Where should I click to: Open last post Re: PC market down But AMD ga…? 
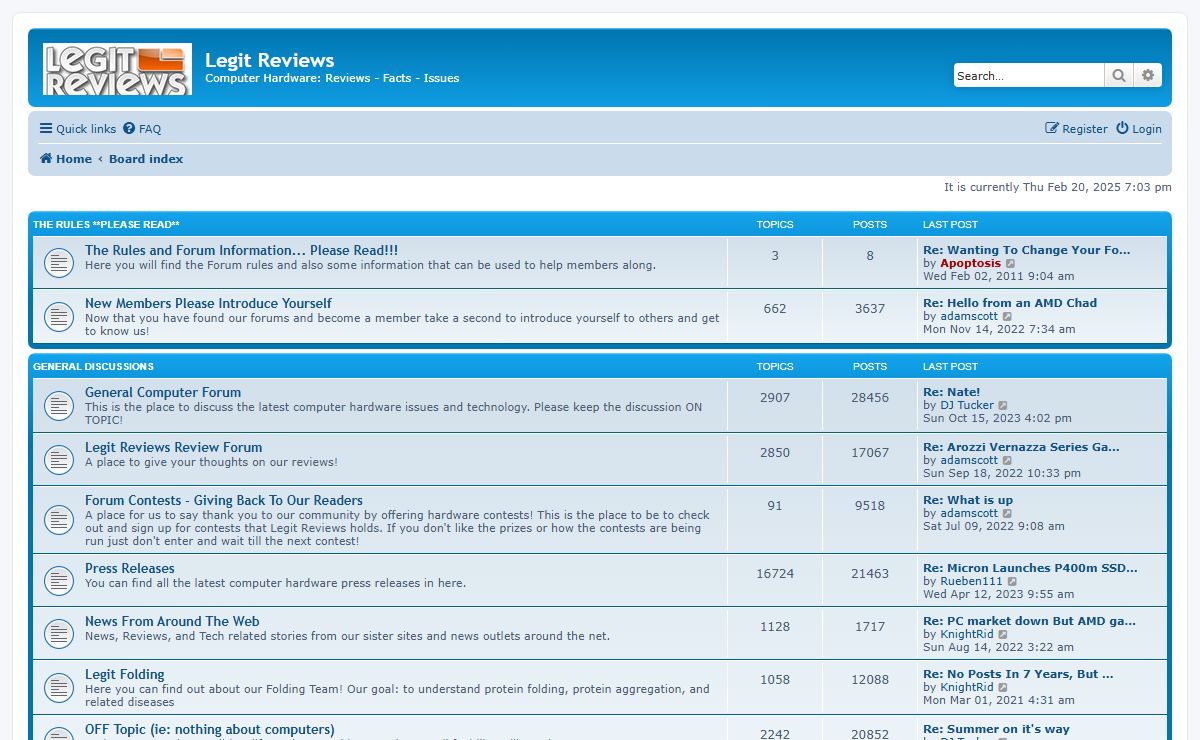tap(1029, 621)
